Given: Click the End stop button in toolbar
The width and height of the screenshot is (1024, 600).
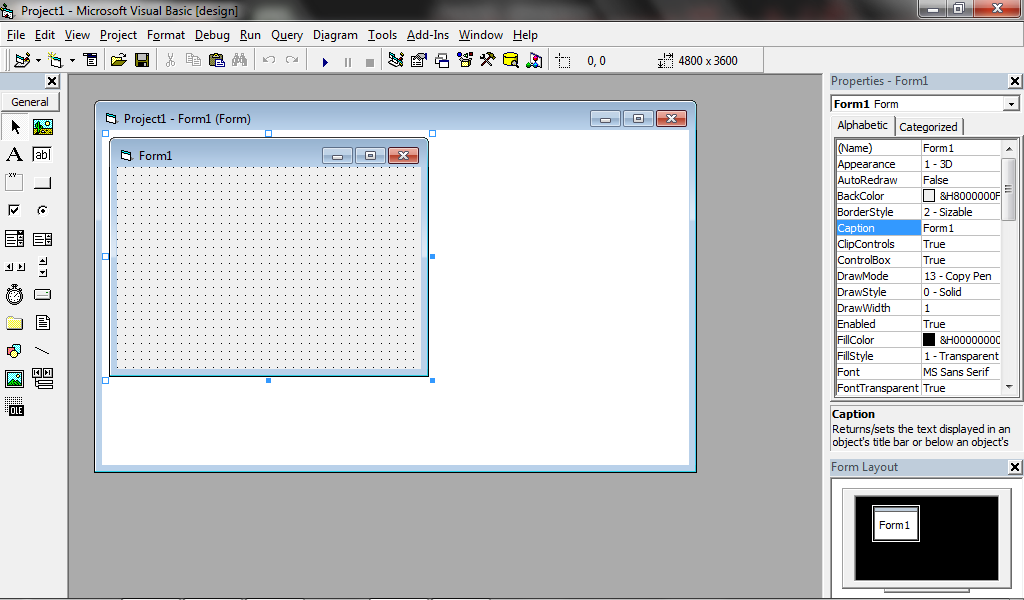Looking at the screenshot, I should click(x=370, y=63).
